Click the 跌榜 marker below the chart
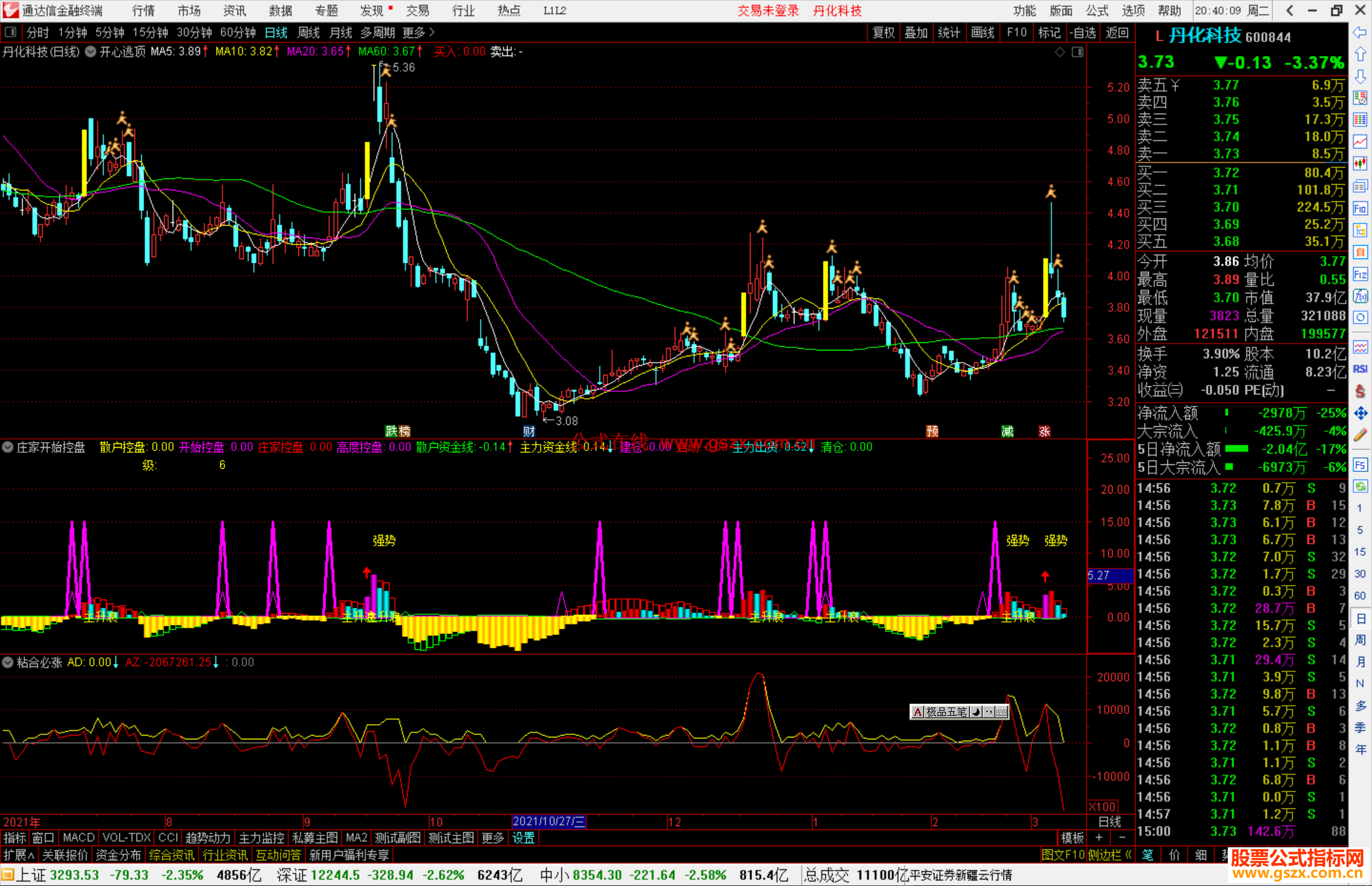Image resolution: width=1372 pixels, height=886 pixels. click(x=398, y=431)
